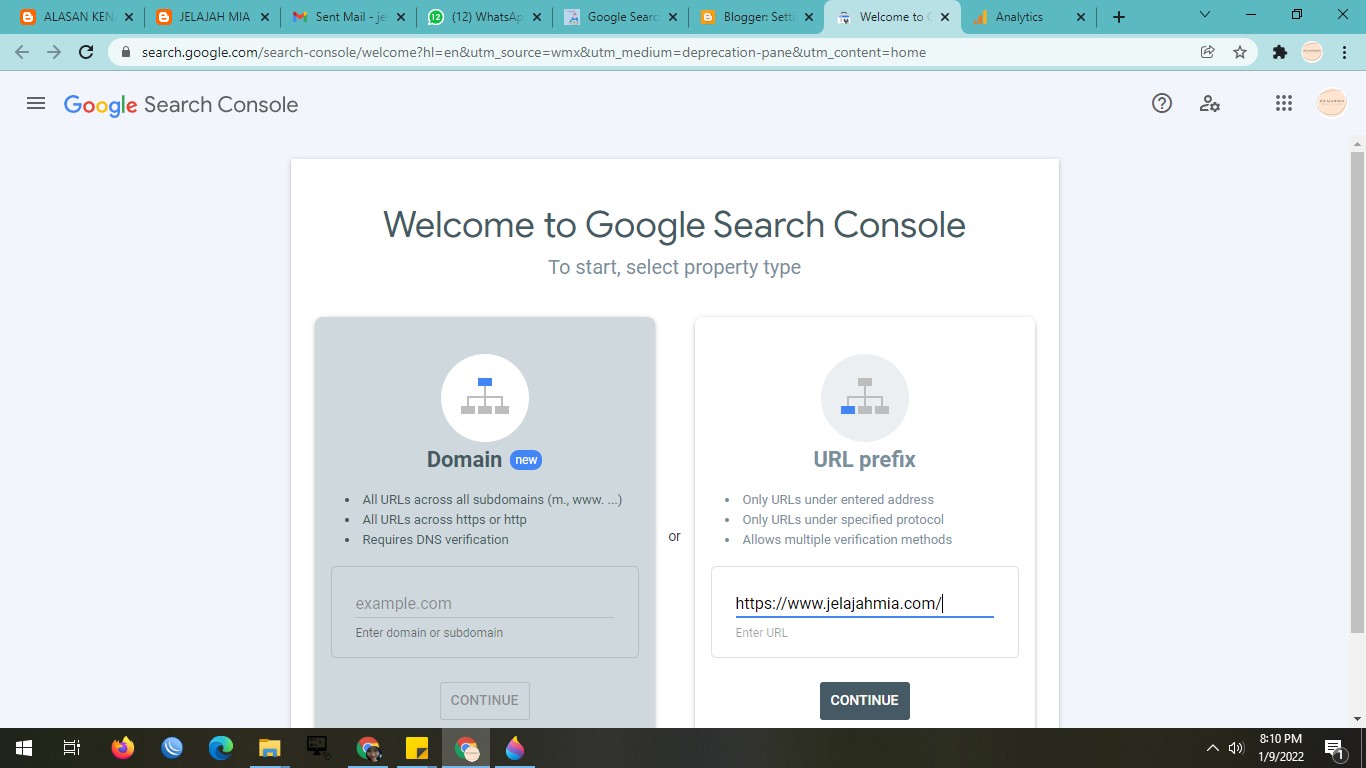Open the Search Console hamburger menu
Viewport: 1366px width, 768px height.
pyautogui.click(x=36, y=103)
